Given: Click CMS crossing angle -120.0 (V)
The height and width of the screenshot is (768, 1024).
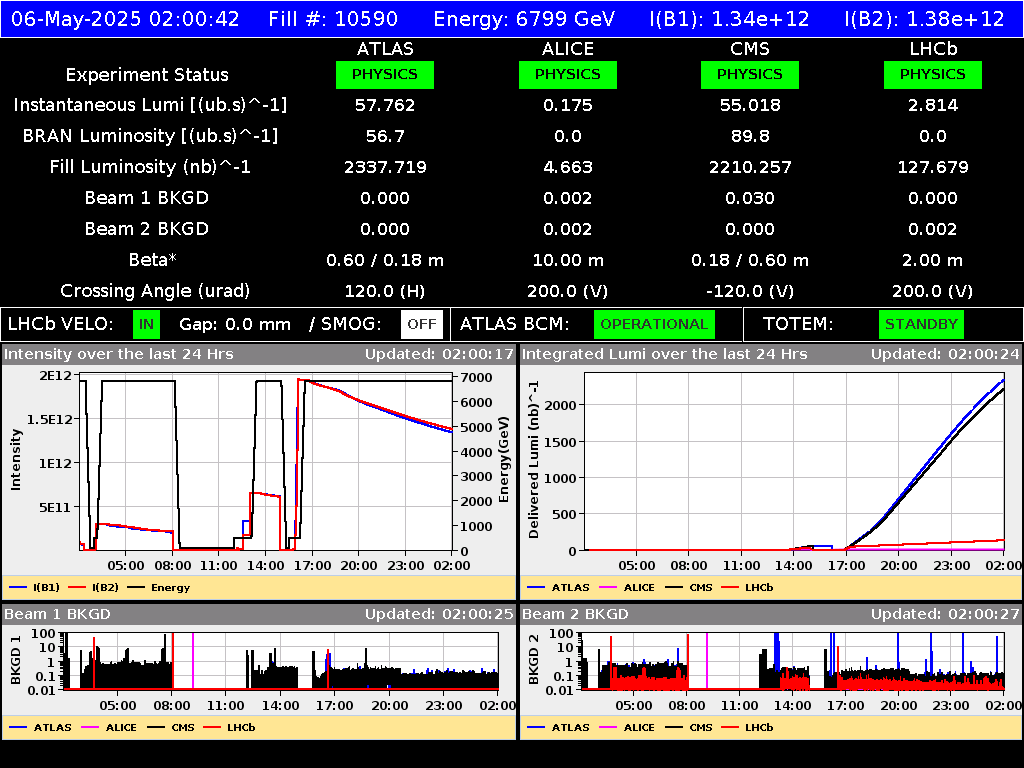Looking at the screenshot, I should [x=750, y=291].
